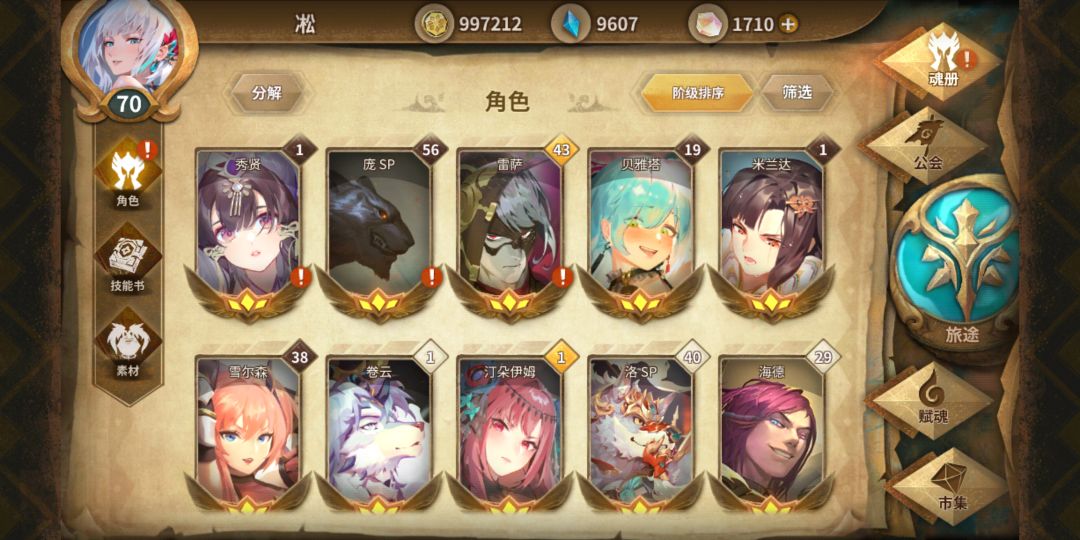Toggle 阶级排序 rank sorting
The width and height of the screenshot is (1080, 540).
[x=698, y=93]
